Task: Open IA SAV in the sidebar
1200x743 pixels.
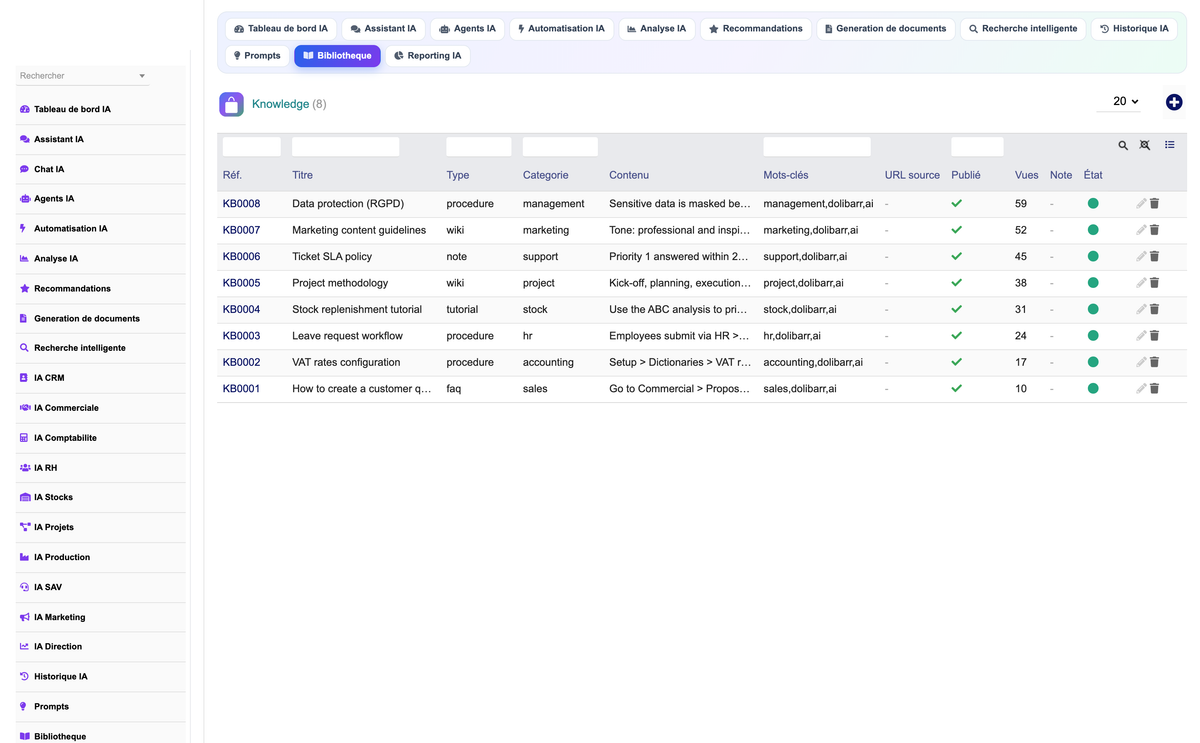Action: click(x=48, y=587)
